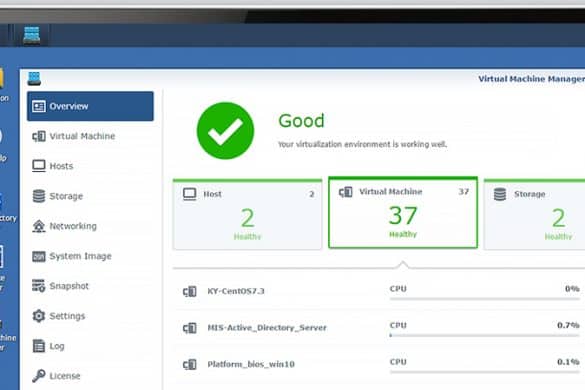Click the KY-CentOS7.3 VM name
585x390 pixels.
coord(236,291)
